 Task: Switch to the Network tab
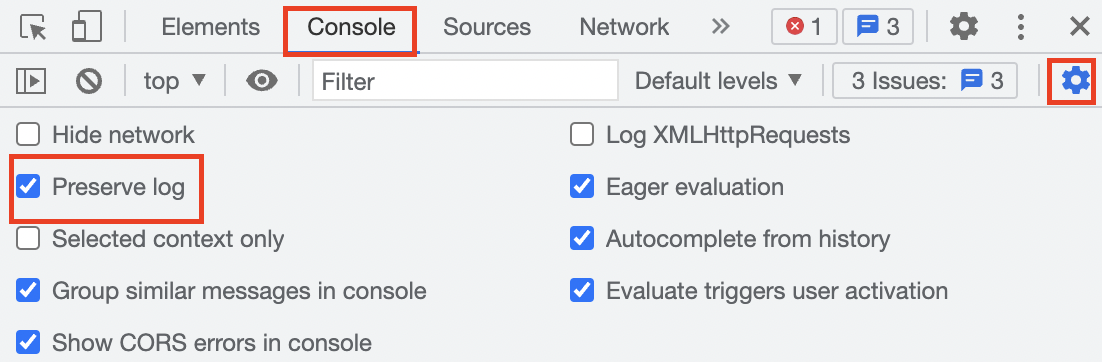[624, 27]
